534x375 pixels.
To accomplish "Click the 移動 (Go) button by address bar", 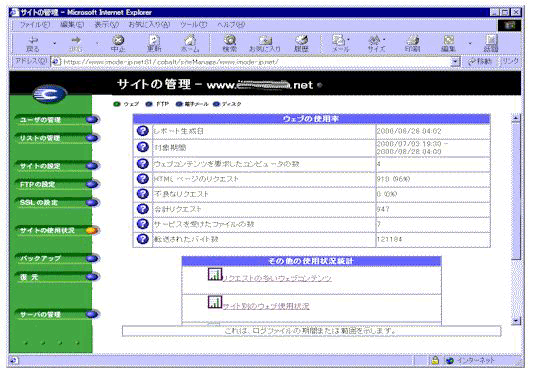I will tap(480, 61).
